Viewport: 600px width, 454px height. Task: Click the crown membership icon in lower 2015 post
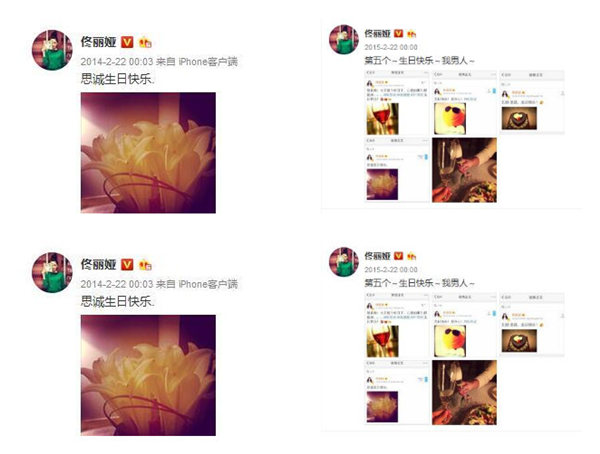[411, 256]
